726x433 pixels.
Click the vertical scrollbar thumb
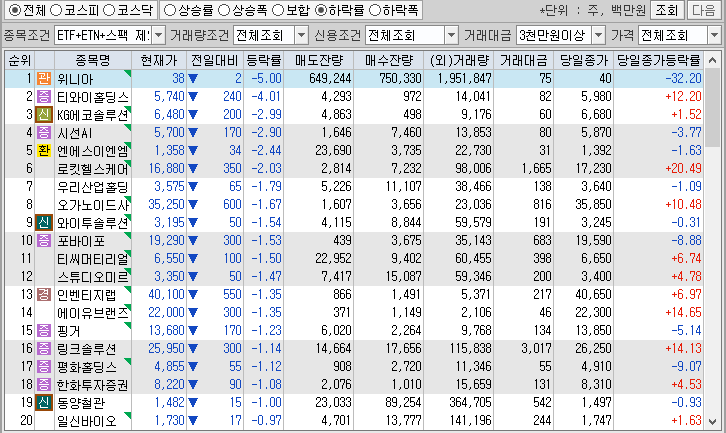[x=713, y=107]
